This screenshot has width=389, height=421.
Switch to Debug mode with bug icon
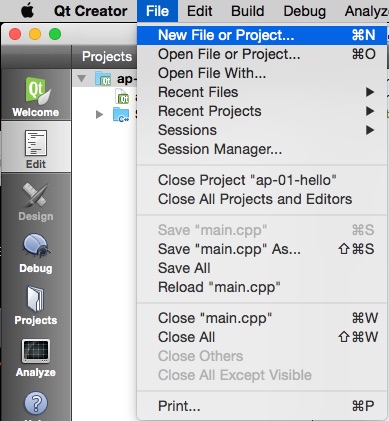(36, 253)
